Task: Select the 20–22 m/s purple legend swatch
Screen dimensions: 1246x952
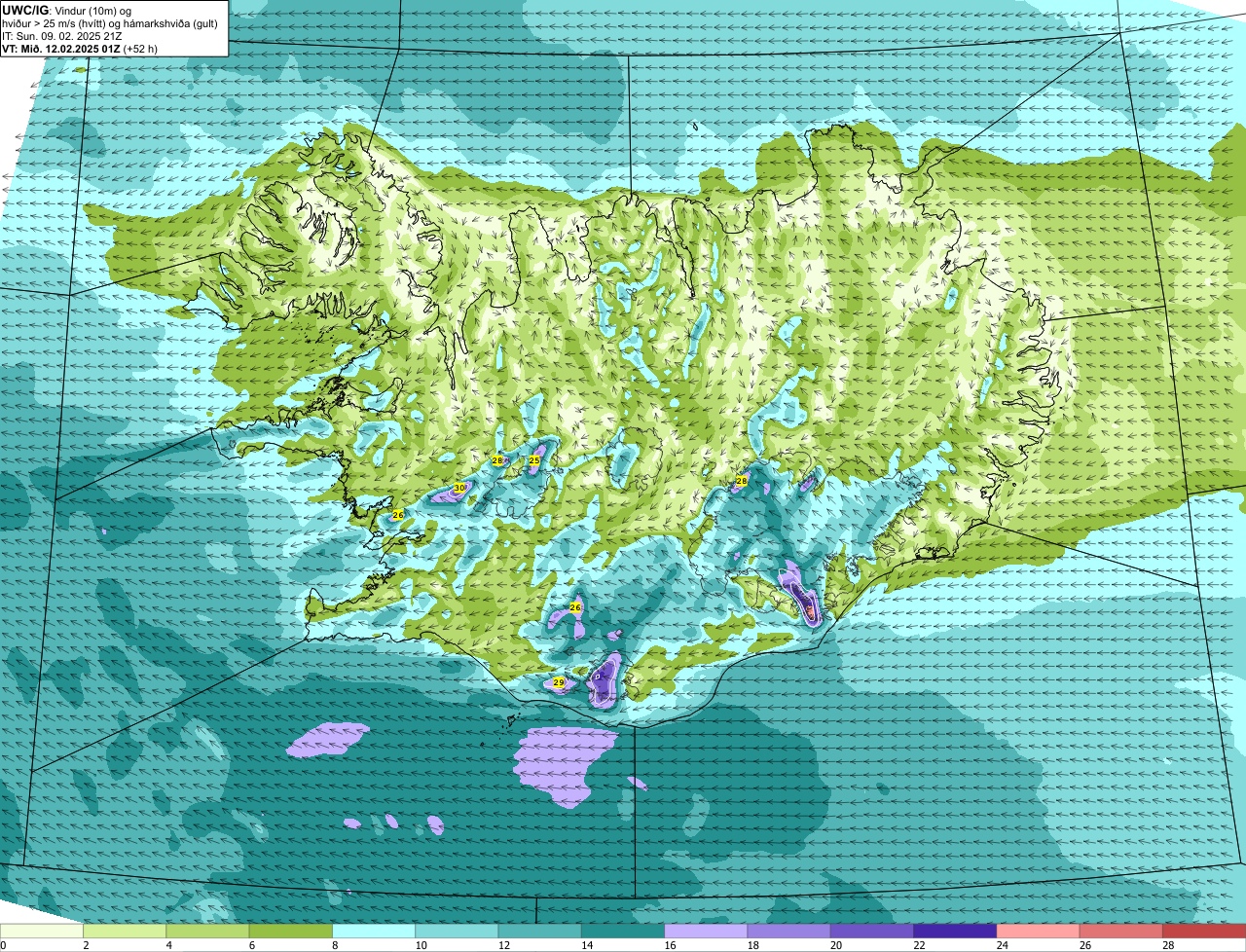Action: point(872,931)
